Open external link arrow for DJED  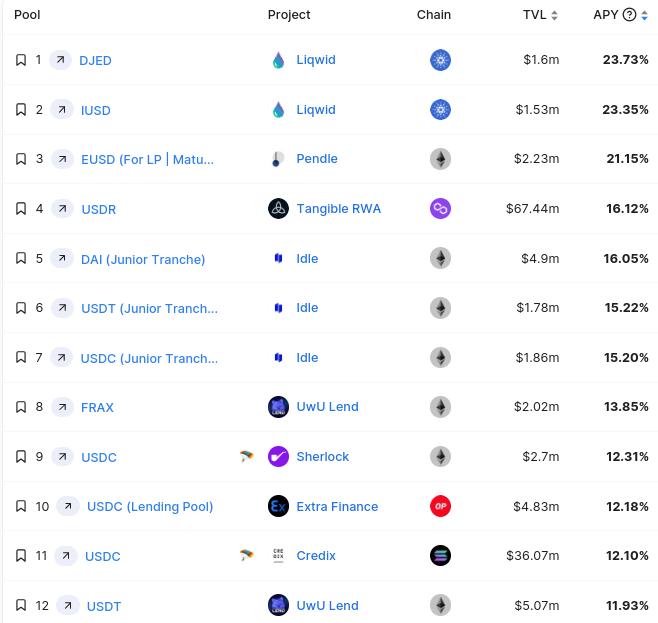pyautogui.click(x=61, y=60)
